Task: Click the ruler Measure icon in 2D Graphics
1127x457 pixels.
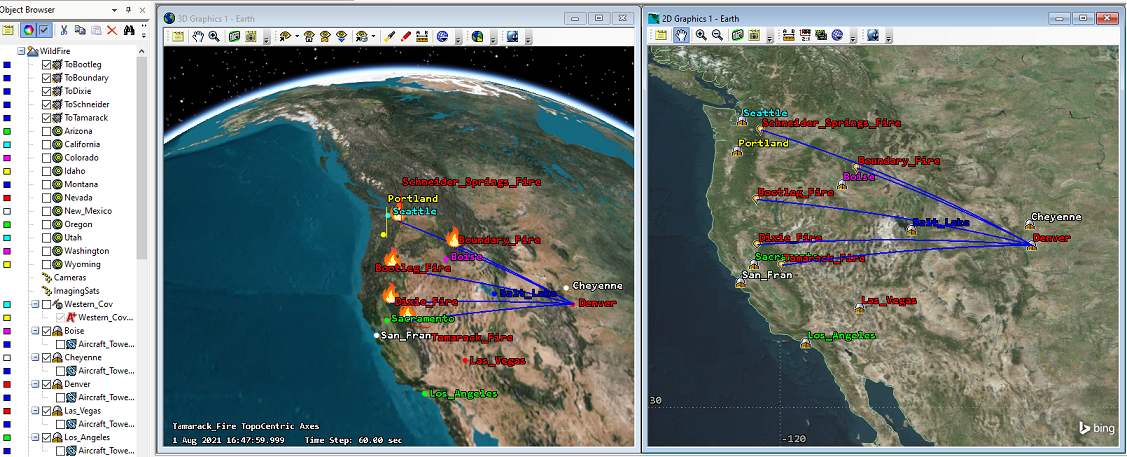Action: pyautogui.click(x=788, y=35)
